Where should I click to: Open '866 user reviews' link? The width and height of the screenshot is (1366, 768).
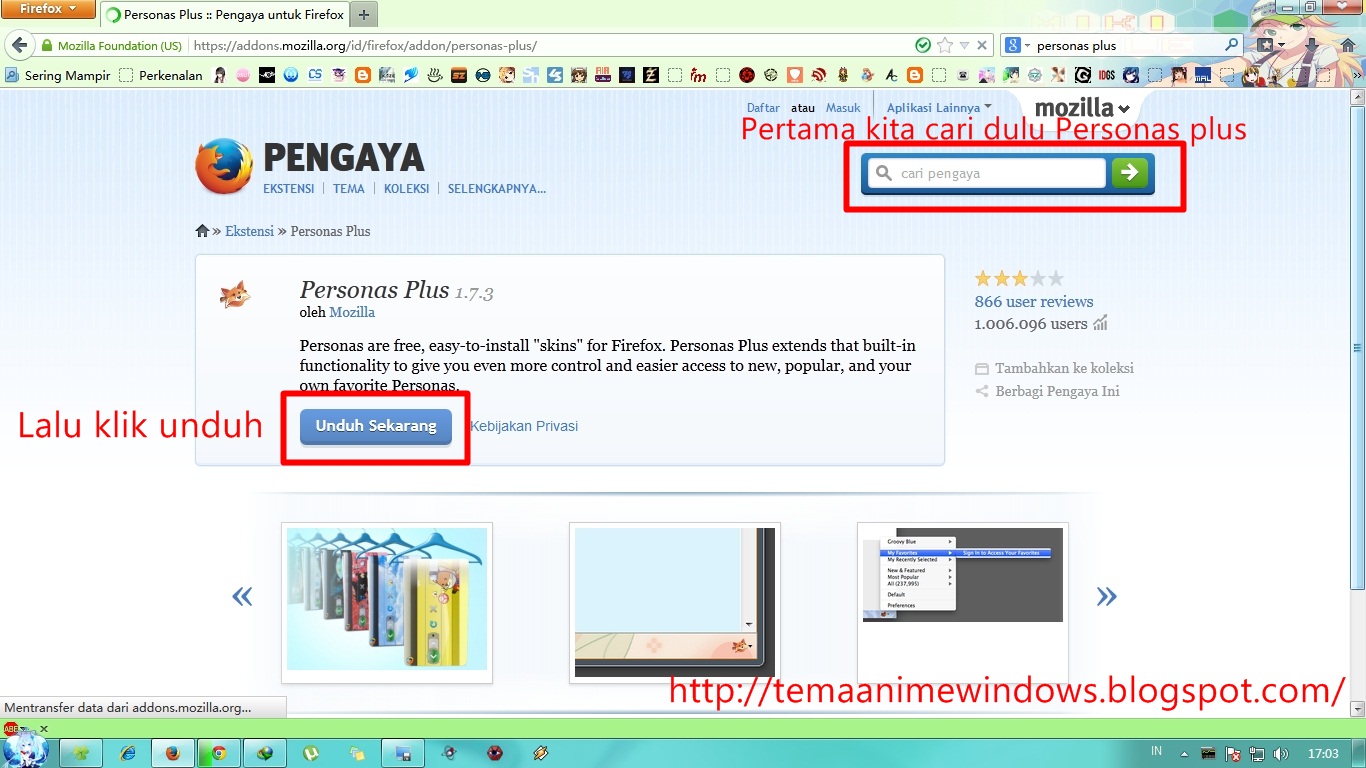pyautogui.click(x=1034, y=301)
